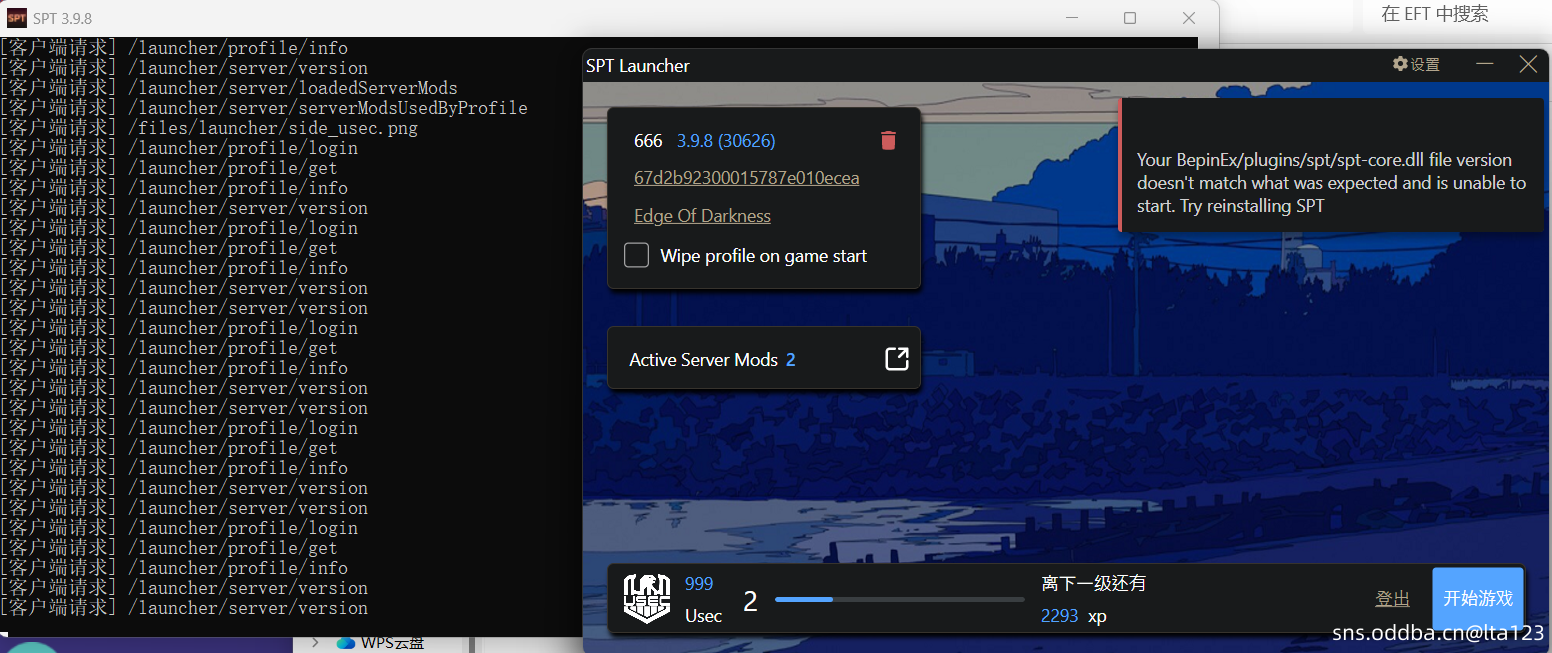
Task: Open the 设置 gear in SPT Launcher
Action: click(x=1416, y=65)
